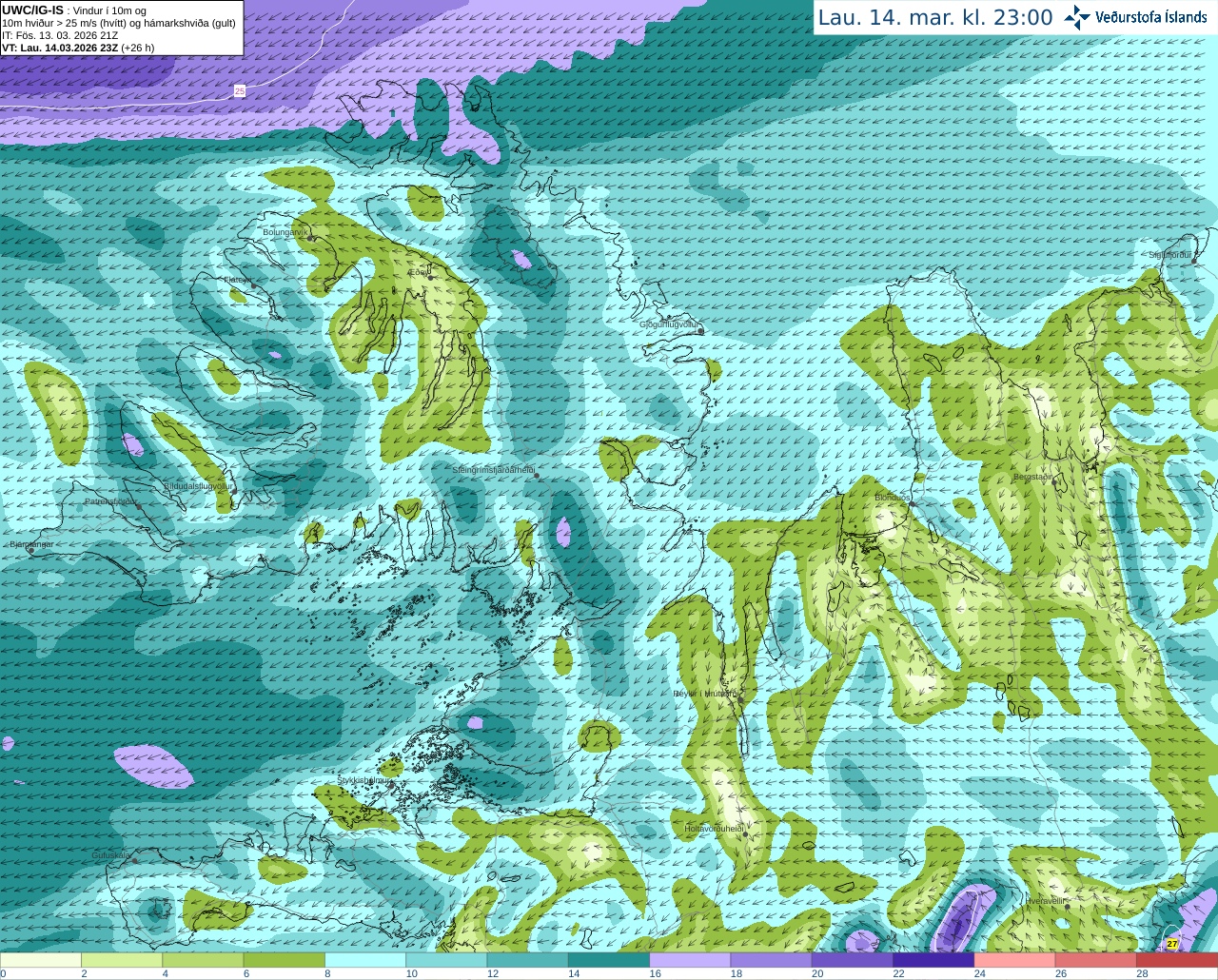The image size is (1218, 980).
Task: Select the 22–24 m/s legend swatch
Action: (933, 960)
